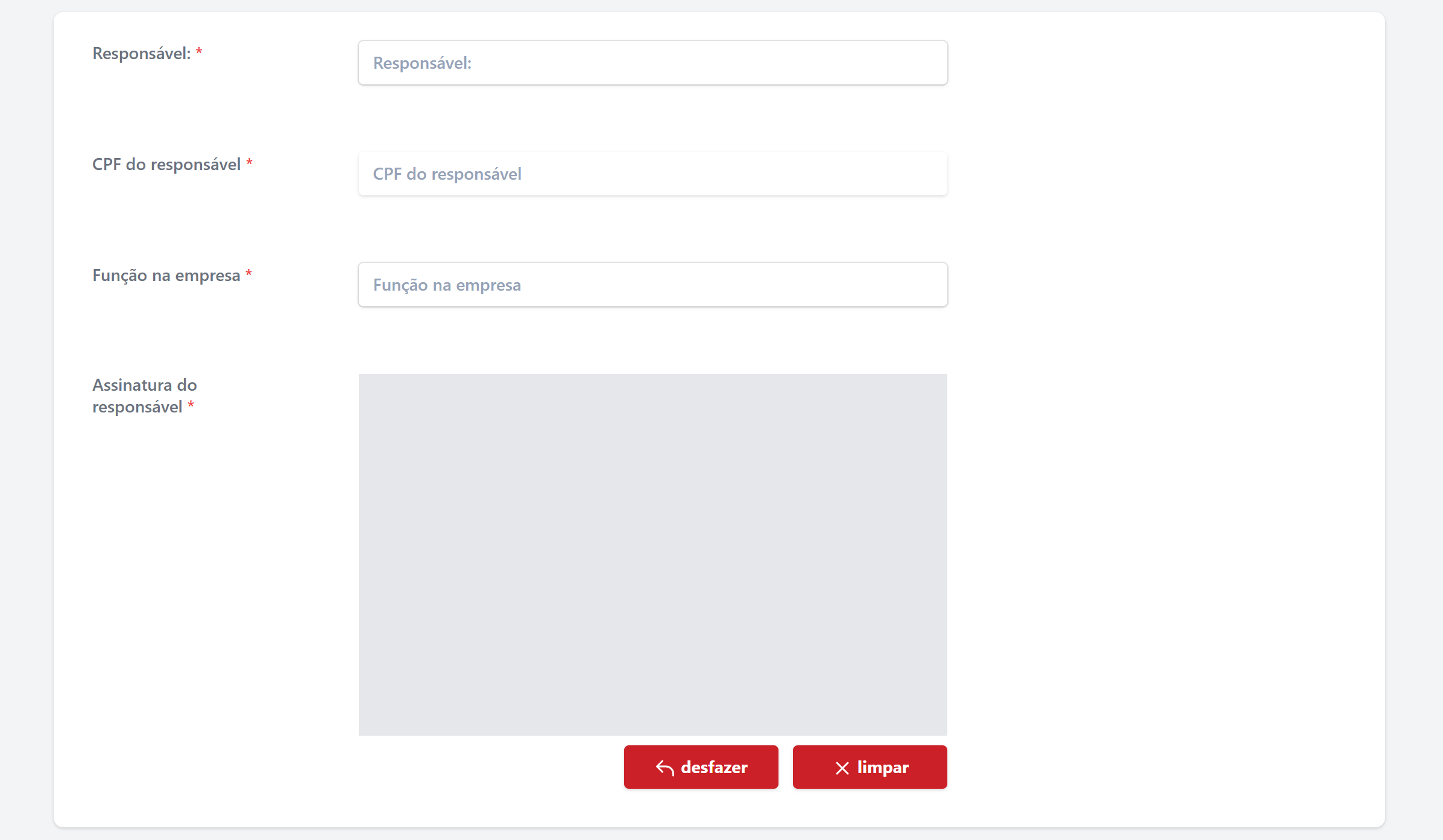Focus the Responsável text field

pos(652,63)
